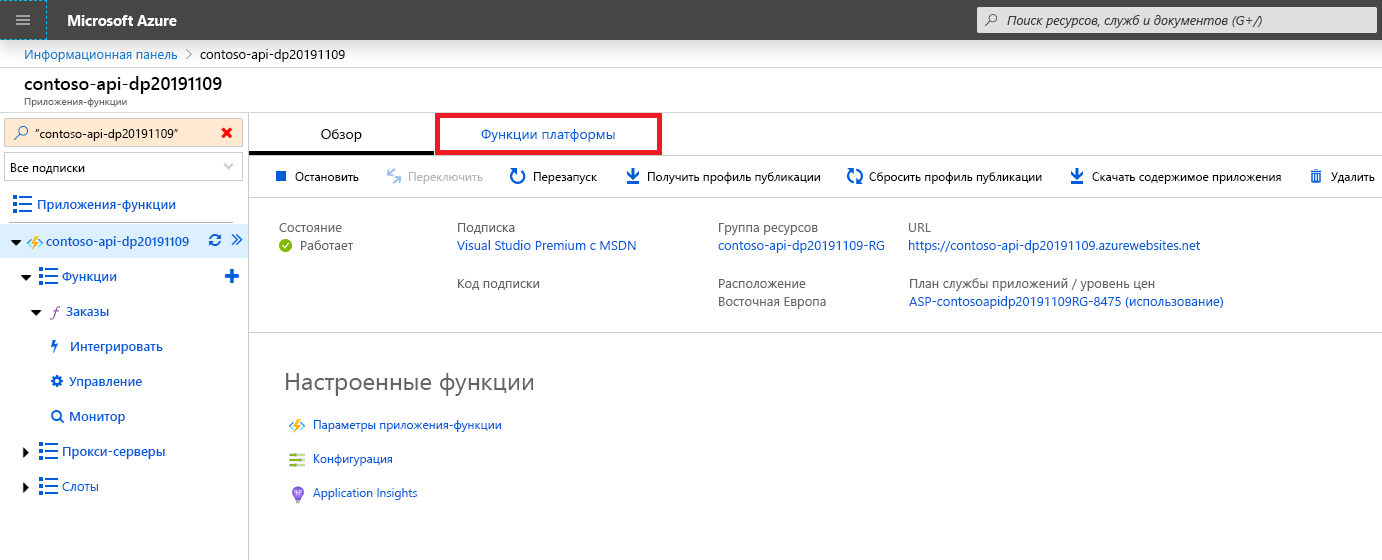
Task: Open the contoso-api-dp20191109.azurewebsites.net URL
Action: pyautogui.click(x=1054, y=245)
